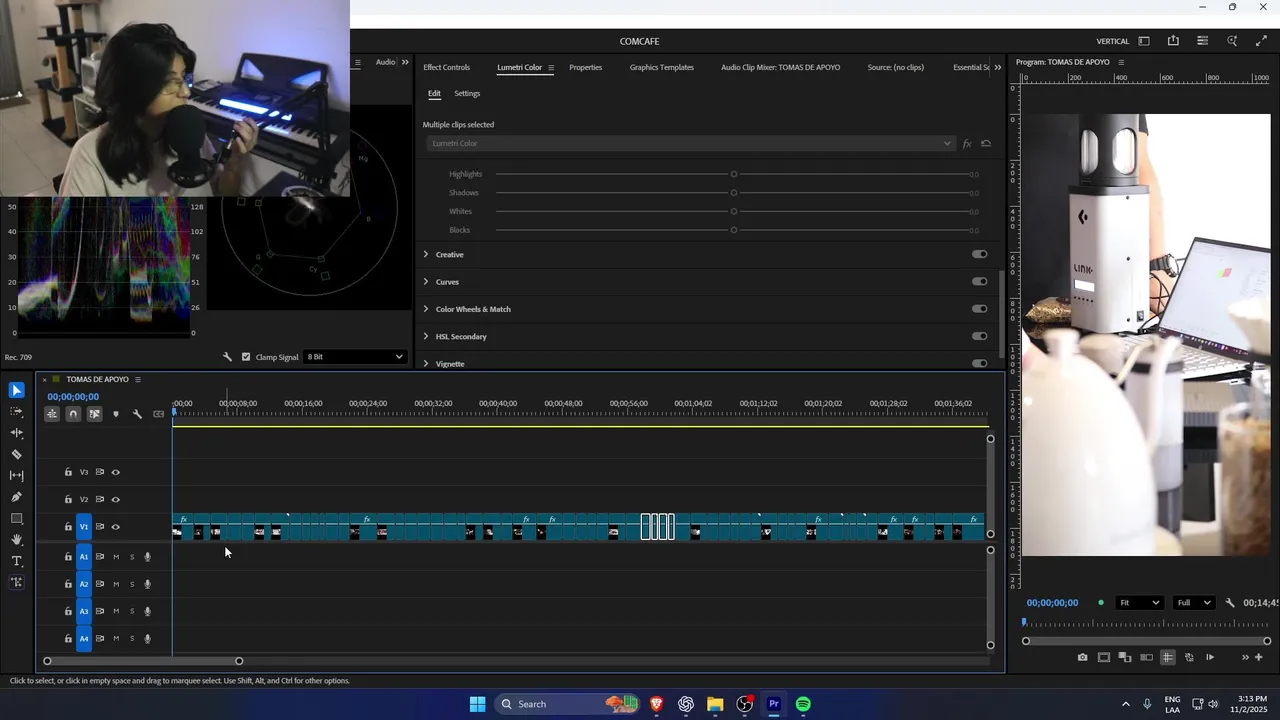The height and width of the screenshot is (720, 1280).
Task: Disable the HSL Secondary toggle
Action: point(980,336)
